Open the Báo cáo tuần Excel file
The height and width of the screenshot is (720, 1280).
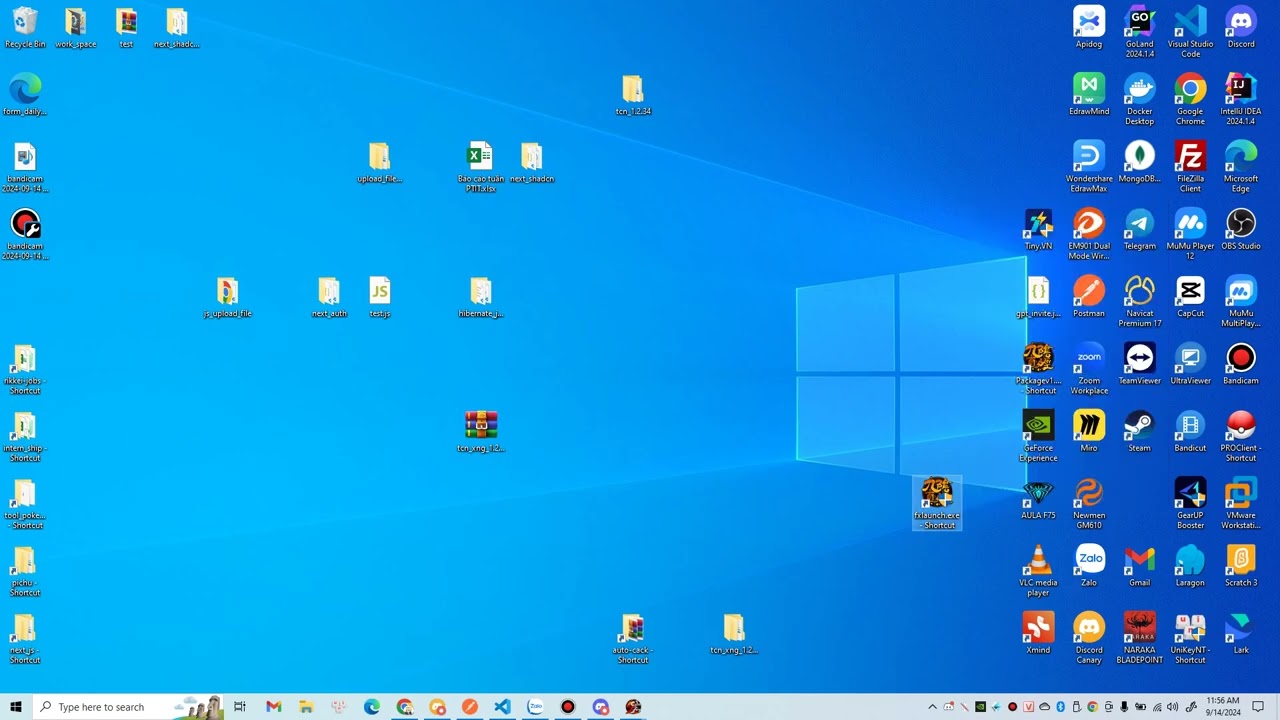480,166
